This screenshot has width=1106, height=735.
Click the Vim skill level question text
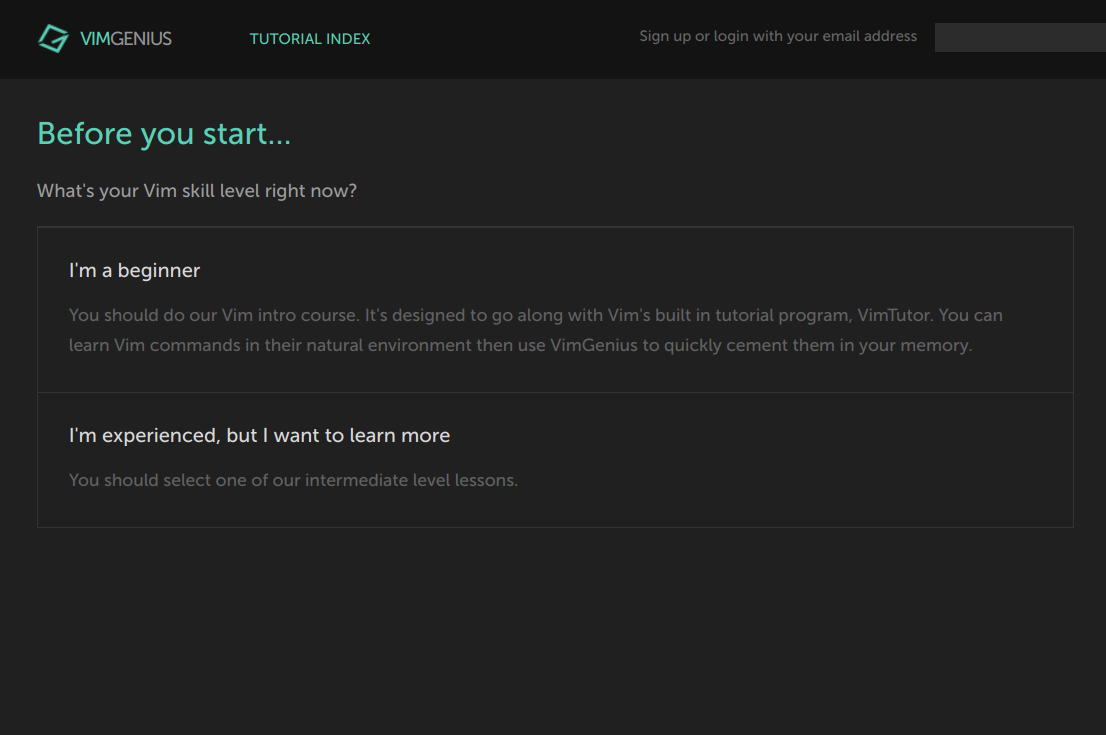(197, 190)
